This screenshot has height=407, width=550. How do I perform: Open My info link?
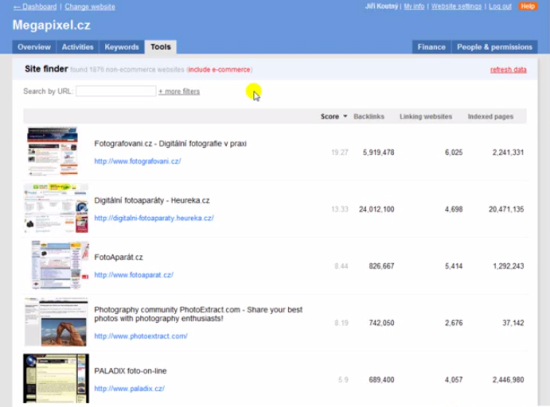click(x=414, y=6)
